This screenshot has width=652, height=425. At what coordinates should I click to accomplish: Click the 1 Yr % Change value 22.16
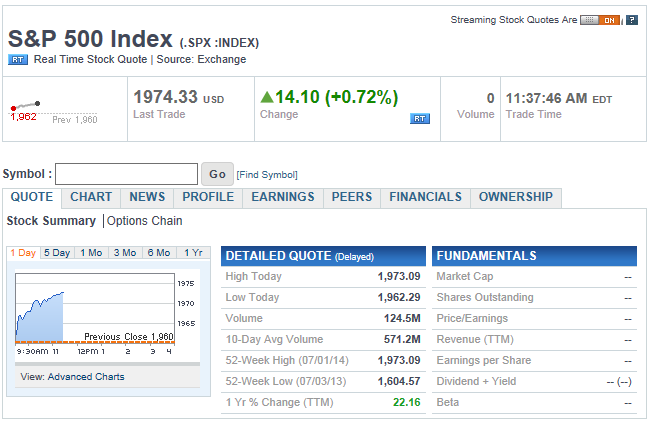[x=407, y=403]
